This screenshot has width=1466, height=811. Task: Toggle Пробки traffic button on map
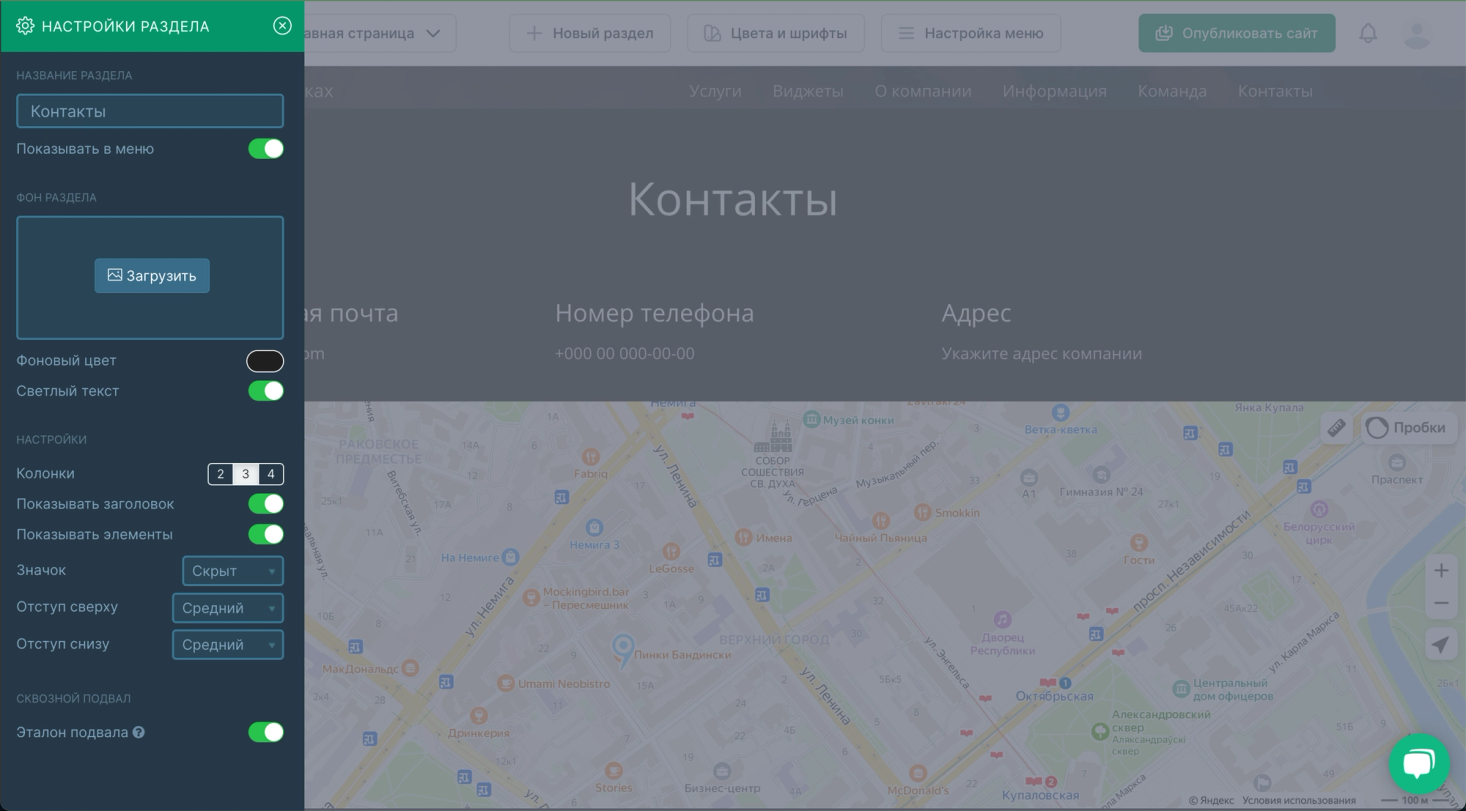point(1408,428)
